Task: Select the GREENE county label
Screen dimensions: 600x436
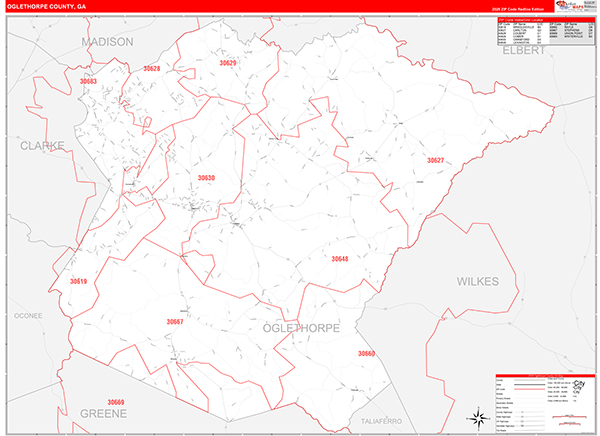Action: [x=103, y=414]
